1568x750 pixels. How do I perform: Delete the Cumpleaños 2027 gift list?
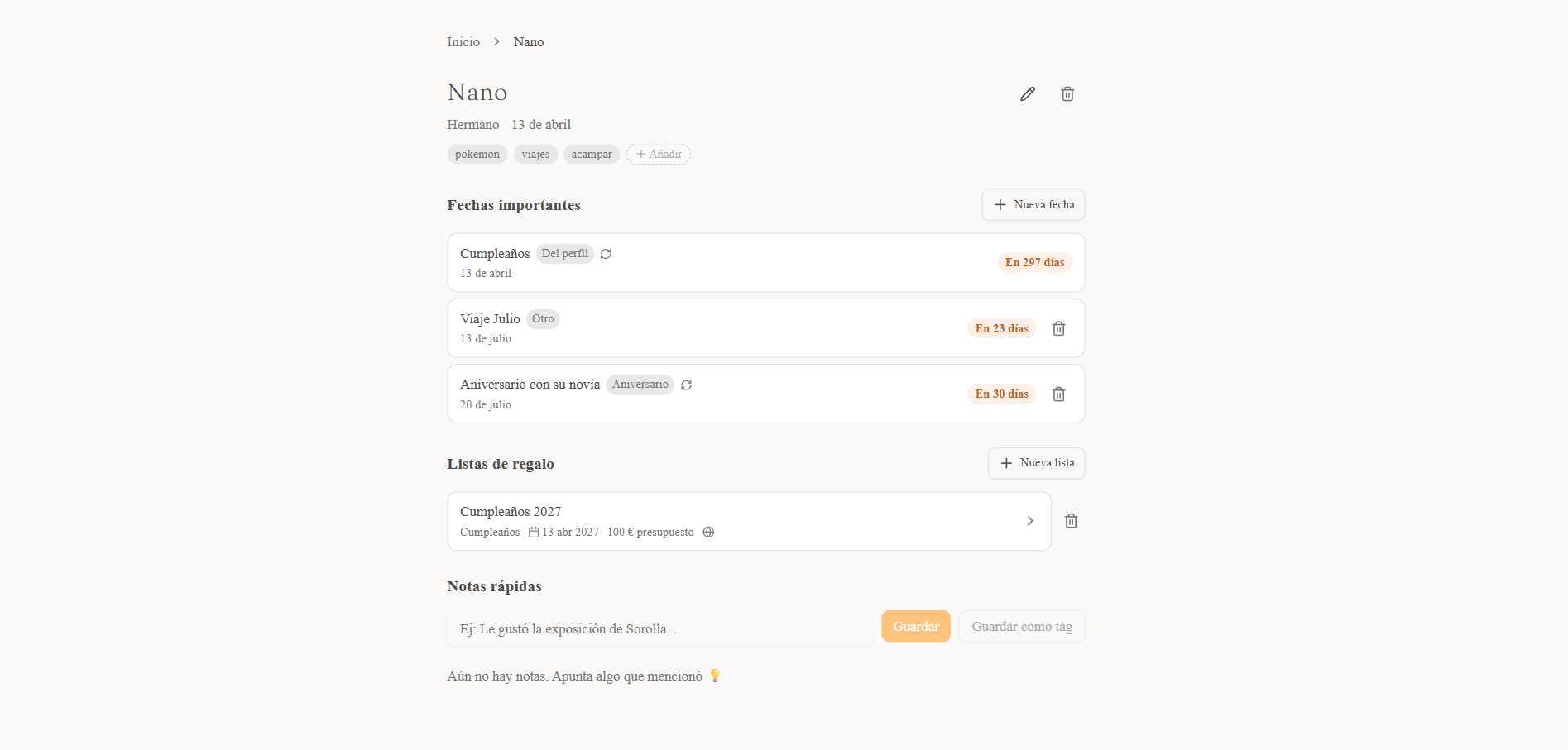(1071, 521)
